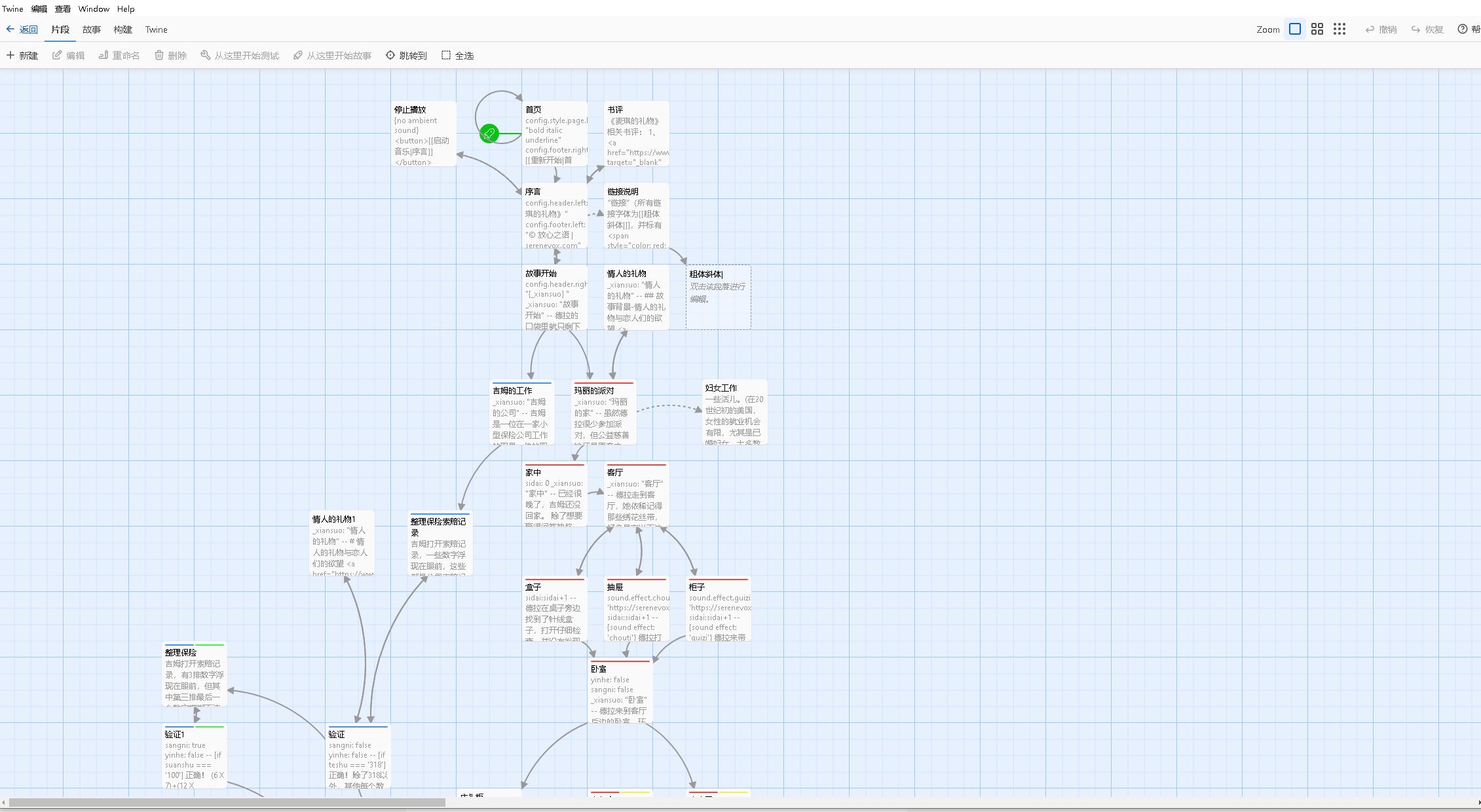Select the 整理保险 passage card
This screenshot has width=1481, height=812.
(195, 674)
